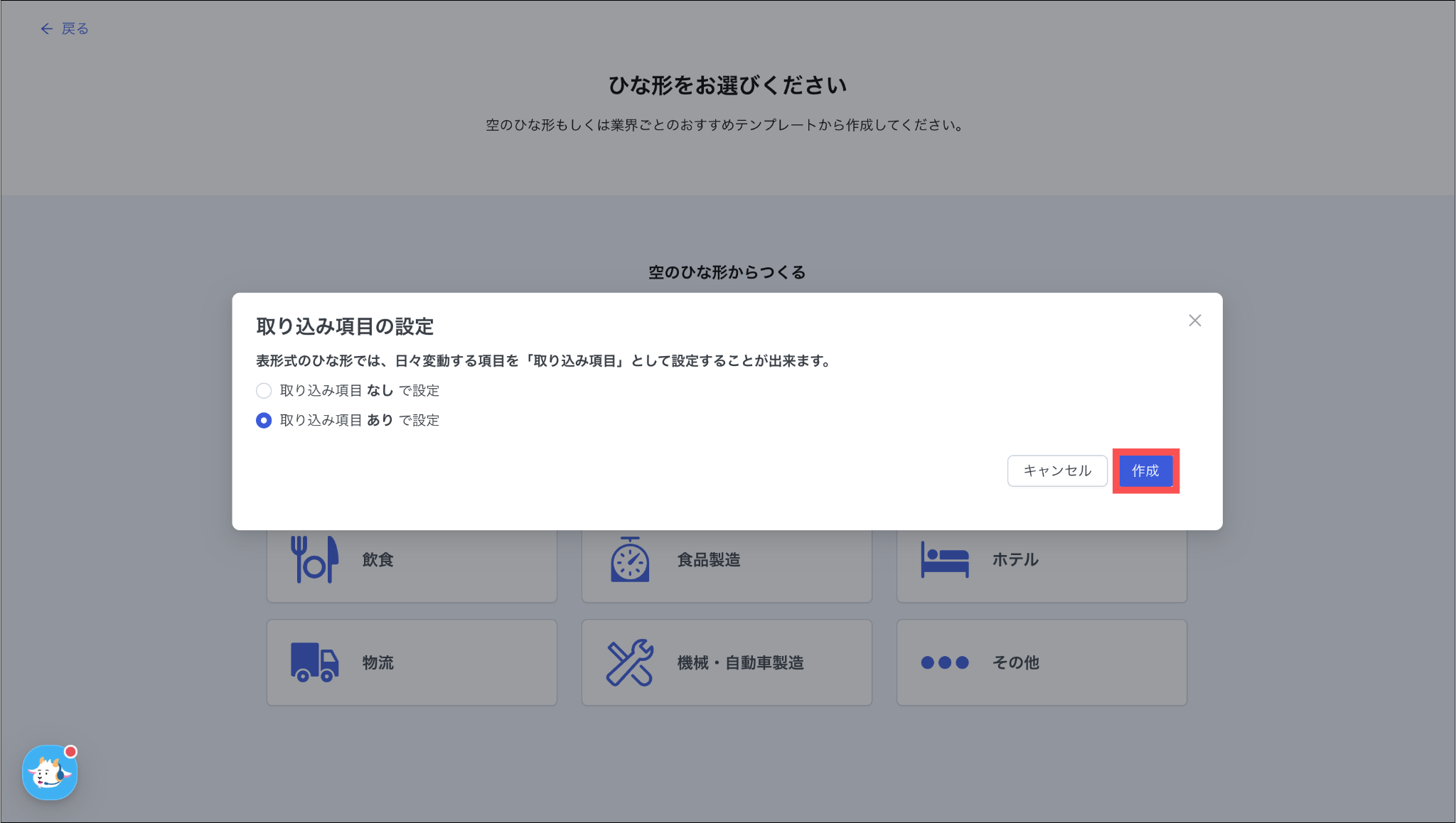The height and width of the screenshot is (823, 1456).
Task: Click the wrench 機械・自動車製造 icon
Action: coord(630,662)
